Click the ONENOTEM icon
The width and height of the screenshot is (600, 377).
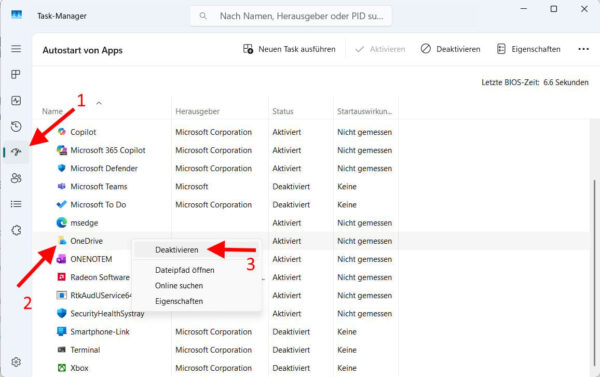click(x=61, y=259)
